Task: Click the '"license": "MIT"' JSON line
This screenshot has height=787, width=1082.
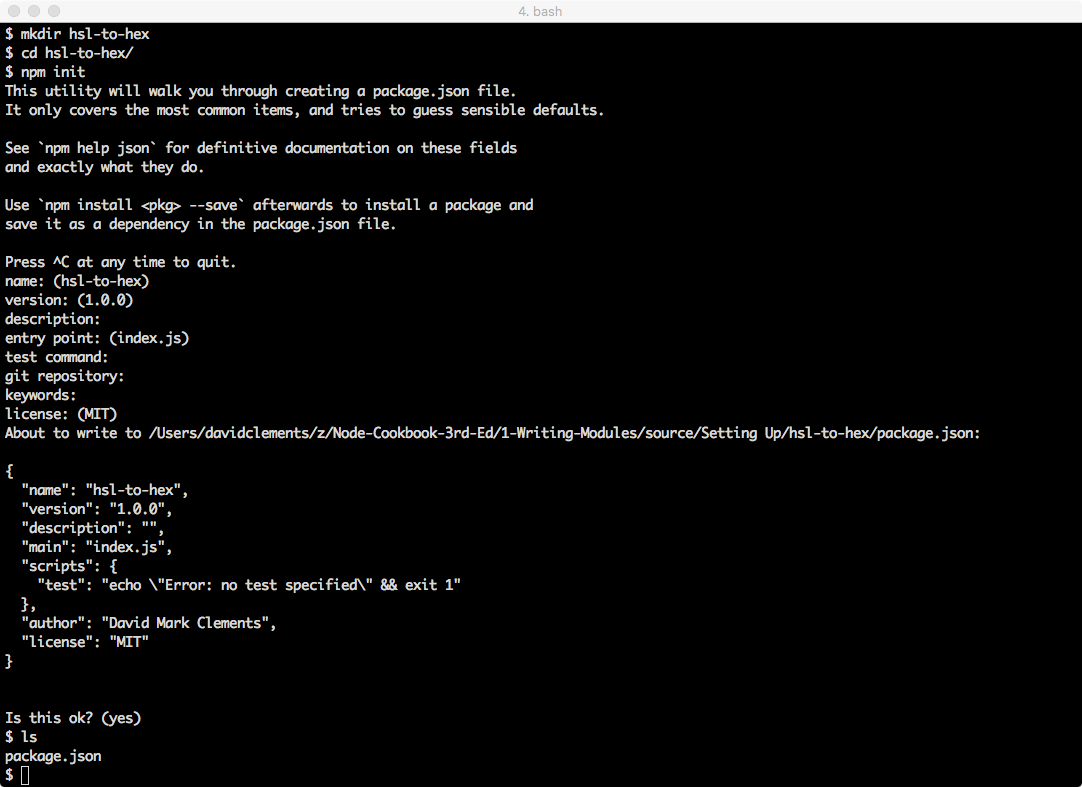Action: tap(85, 642)
